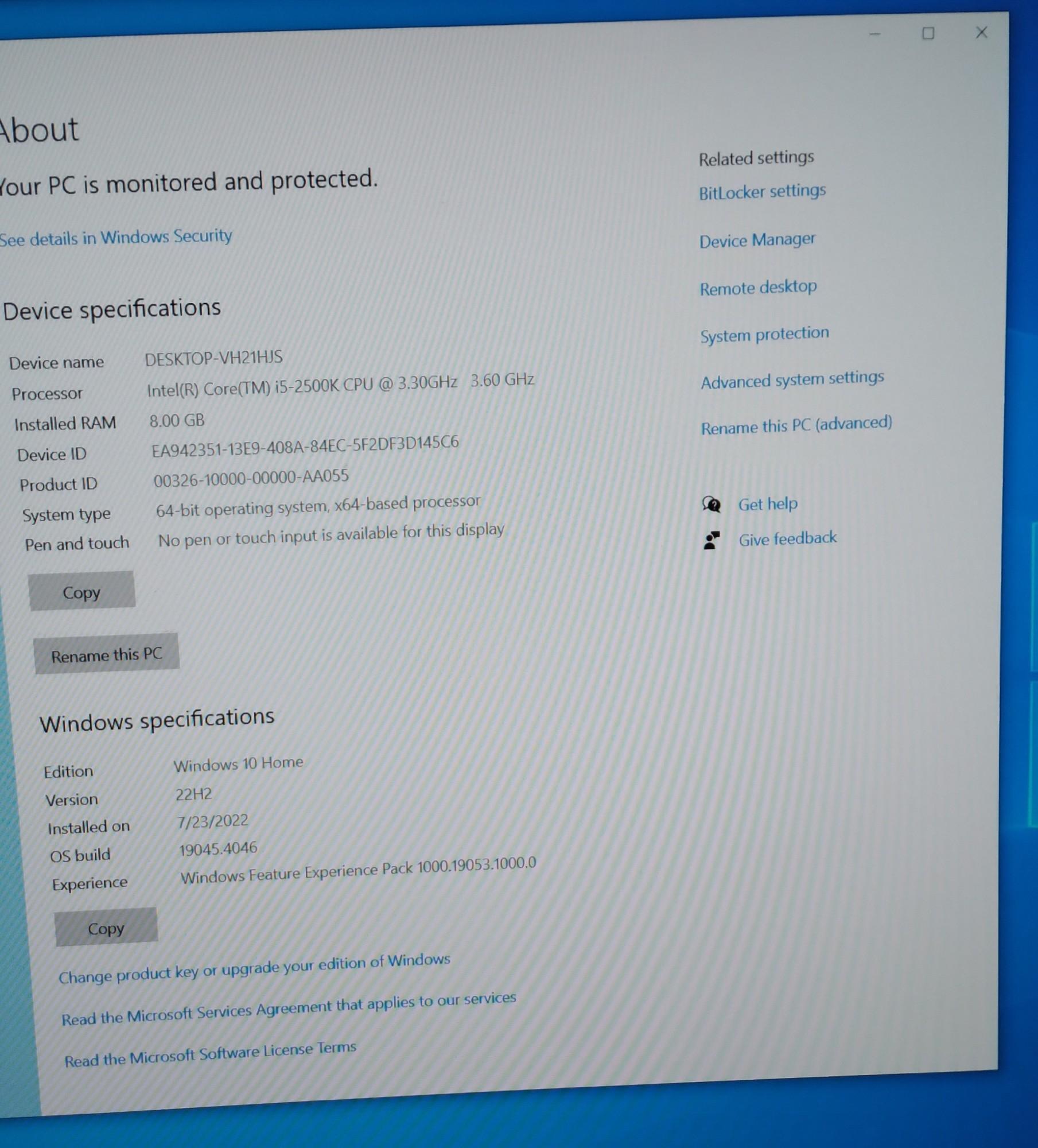Select Product ID 00326-10000-00000-AA055
Screen dimensions: 1038x1148
tap(251, 478)
